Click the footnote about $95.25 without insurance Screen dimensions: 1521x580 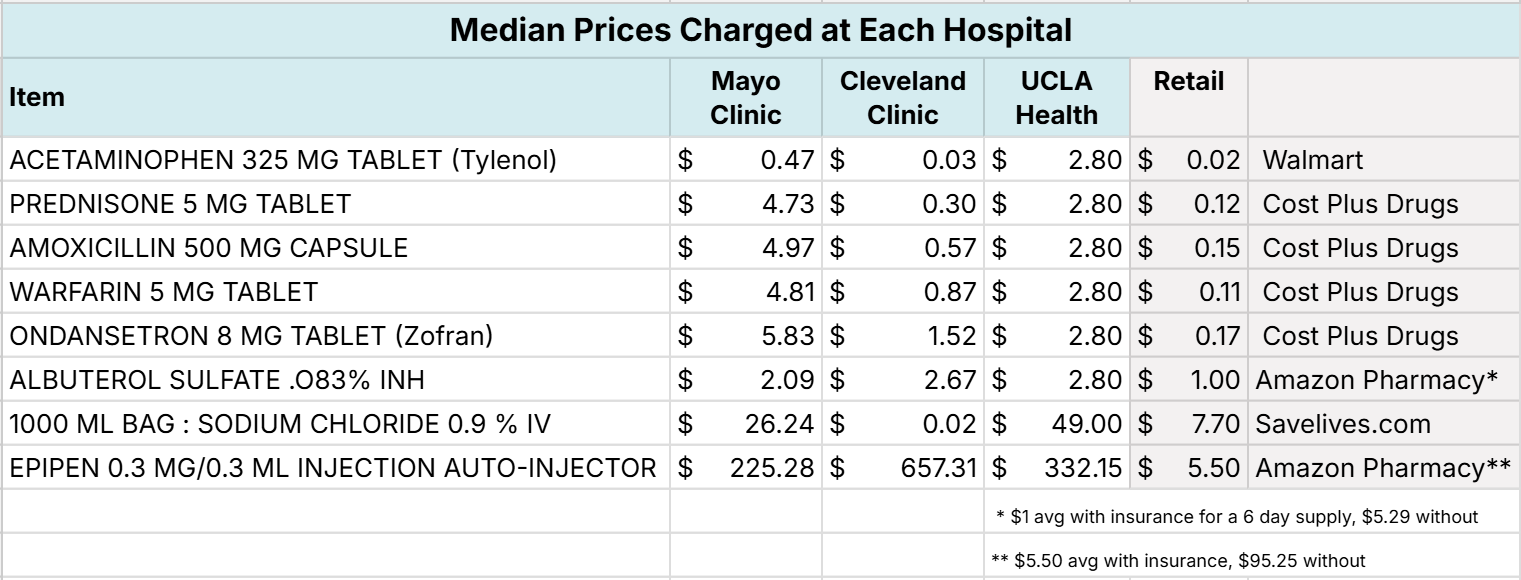1175,561
